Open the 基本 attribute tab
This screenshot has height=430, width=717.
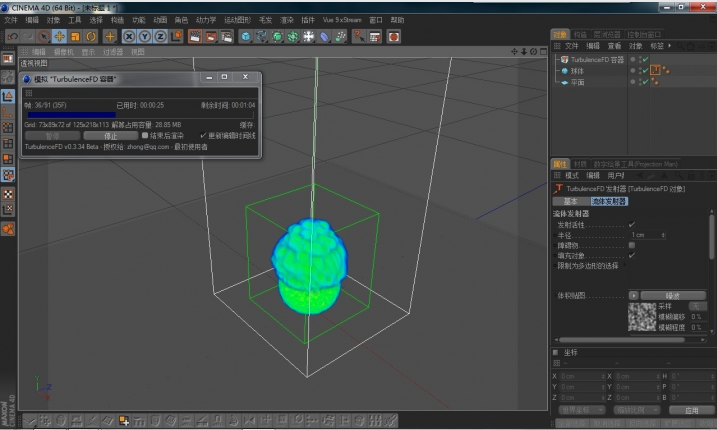tap(570, 201)
